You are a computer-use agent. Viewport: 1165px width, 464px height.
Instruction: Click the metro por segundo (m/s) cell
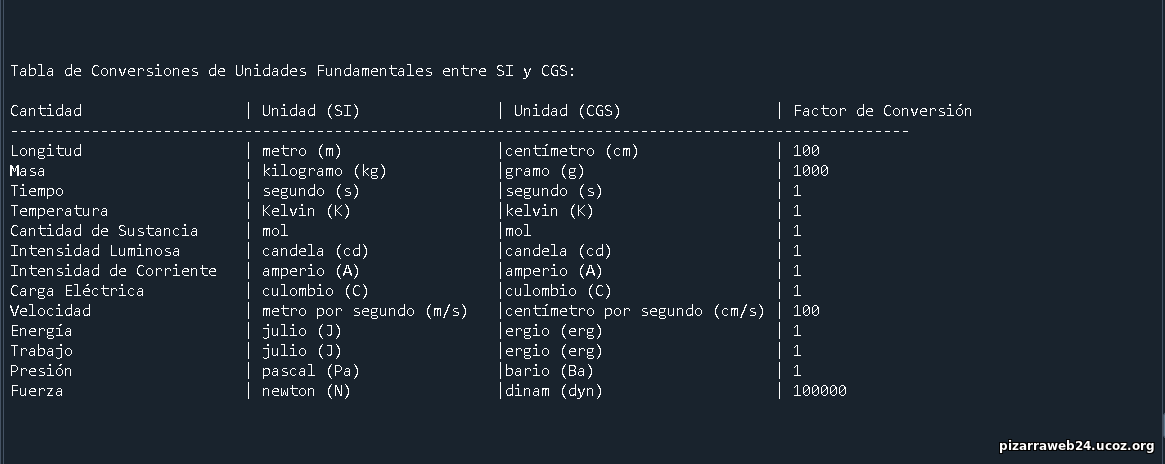pyautogui.click(x=365, y=311)
